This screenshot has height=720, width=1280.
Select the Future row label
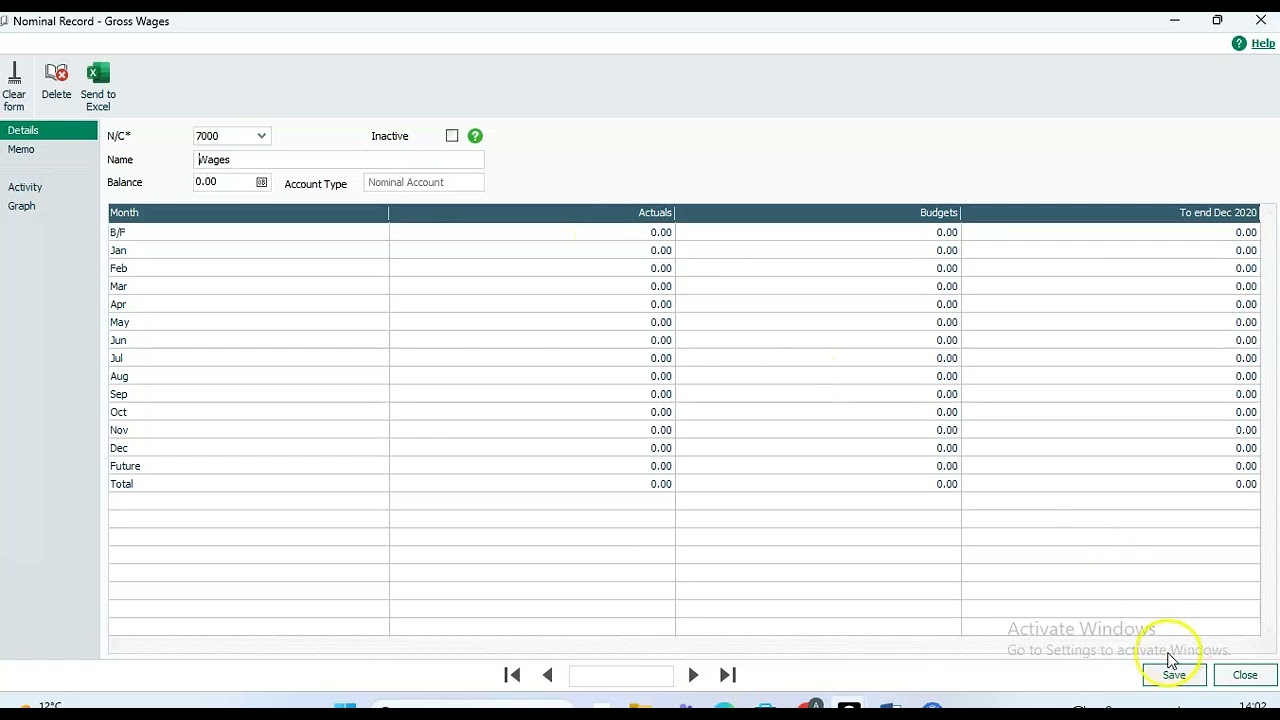pos(125,466)
